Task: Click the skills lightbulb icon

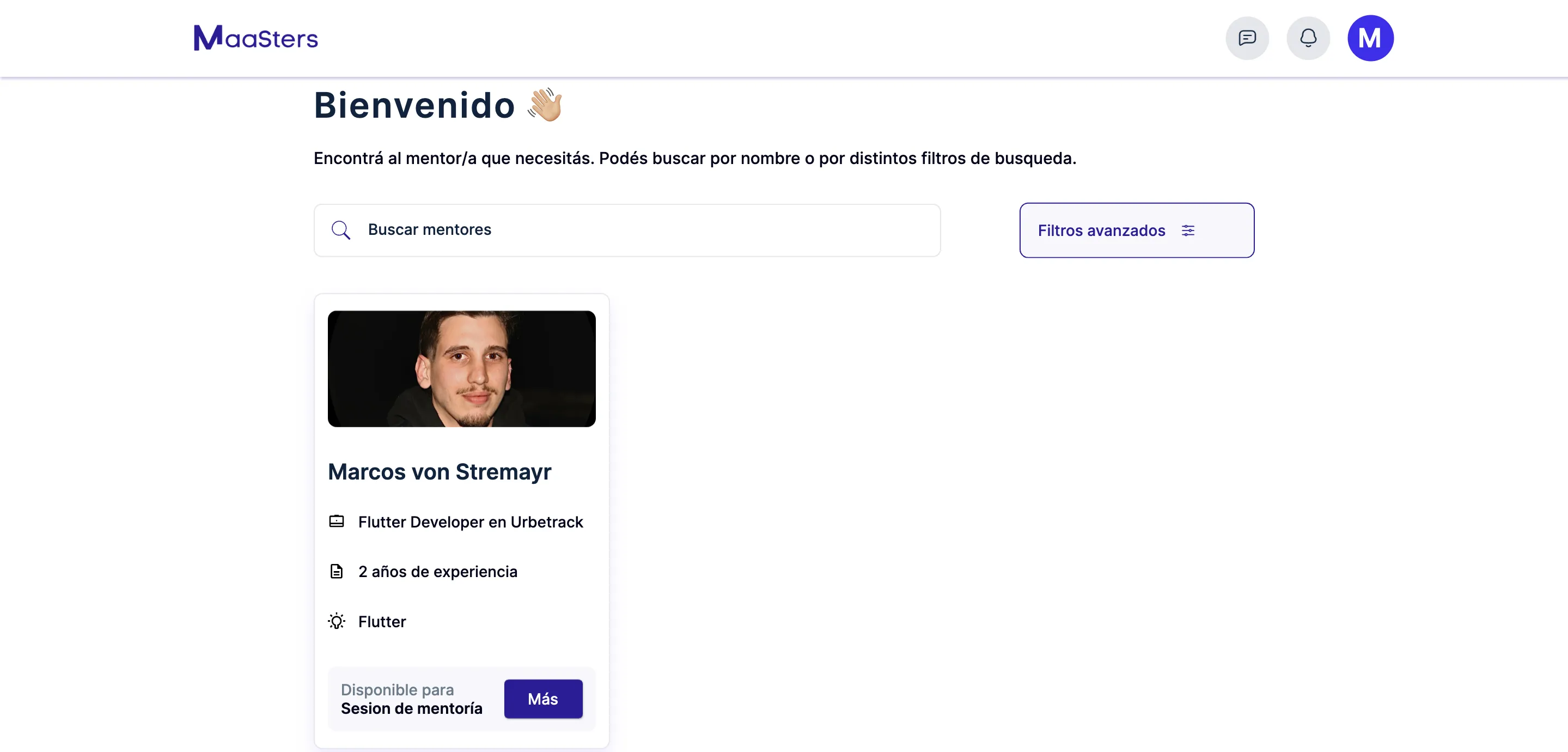Action: tap(337, 621)
